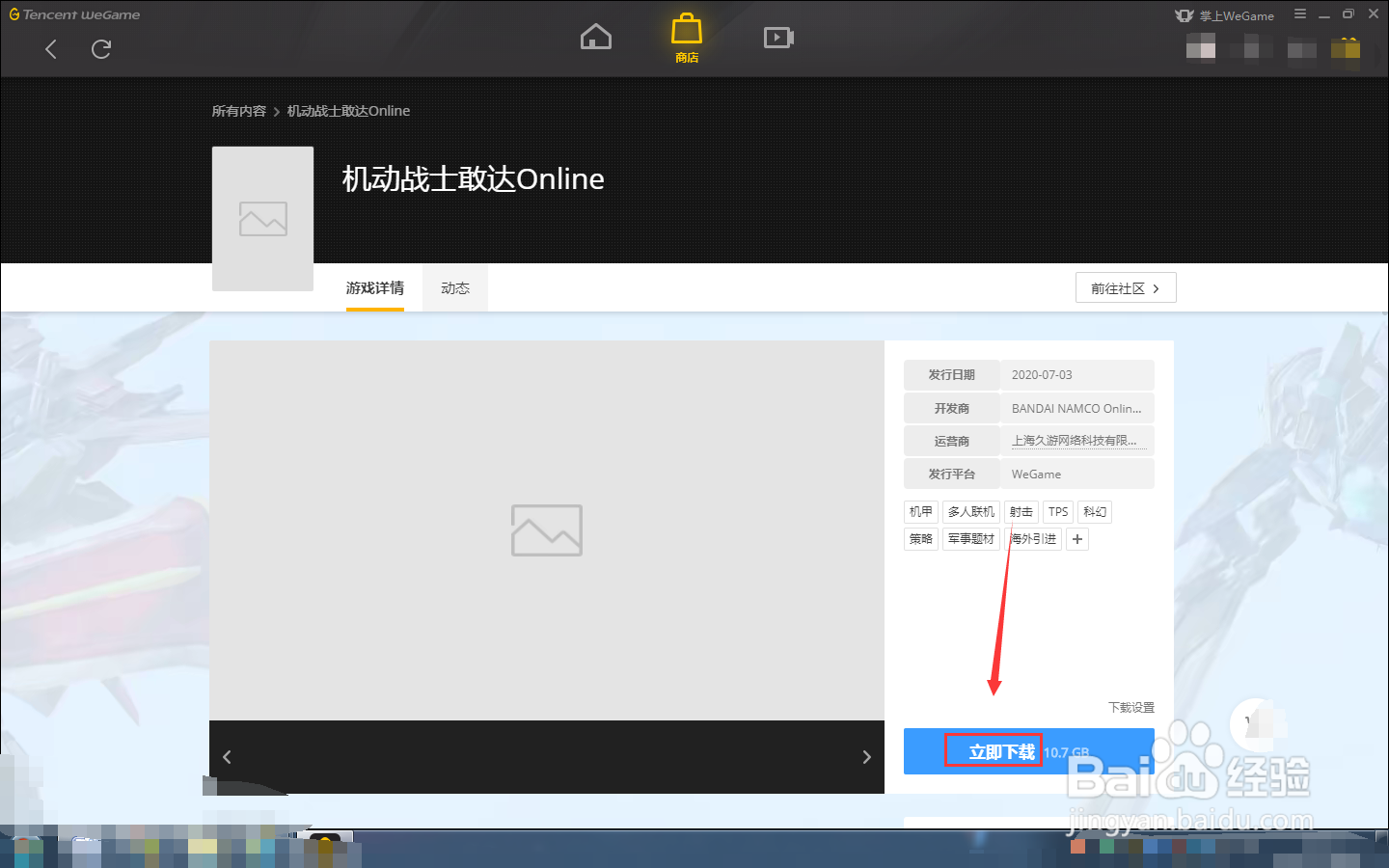Screen dimensions: 1389x868
Task: Maximize the WeGame window
Action: click(1348, 14)
